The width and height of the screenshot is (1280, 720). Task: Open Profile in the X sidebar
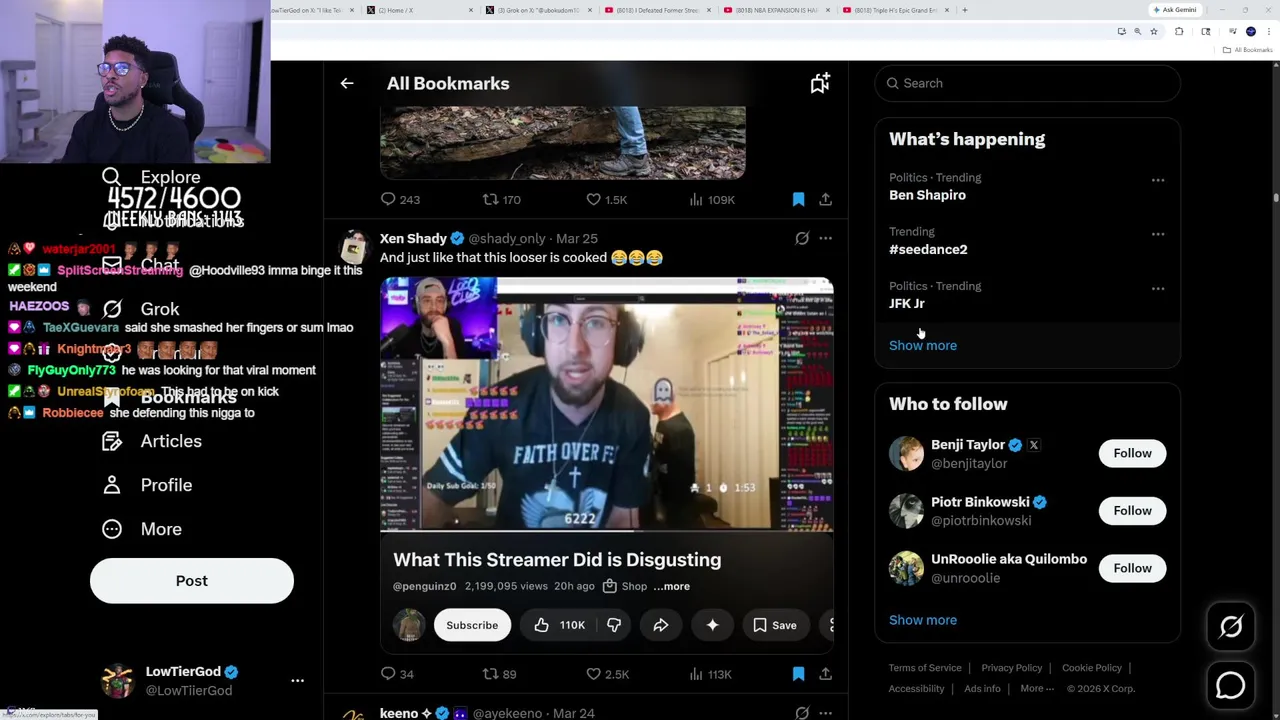[147, 485]
